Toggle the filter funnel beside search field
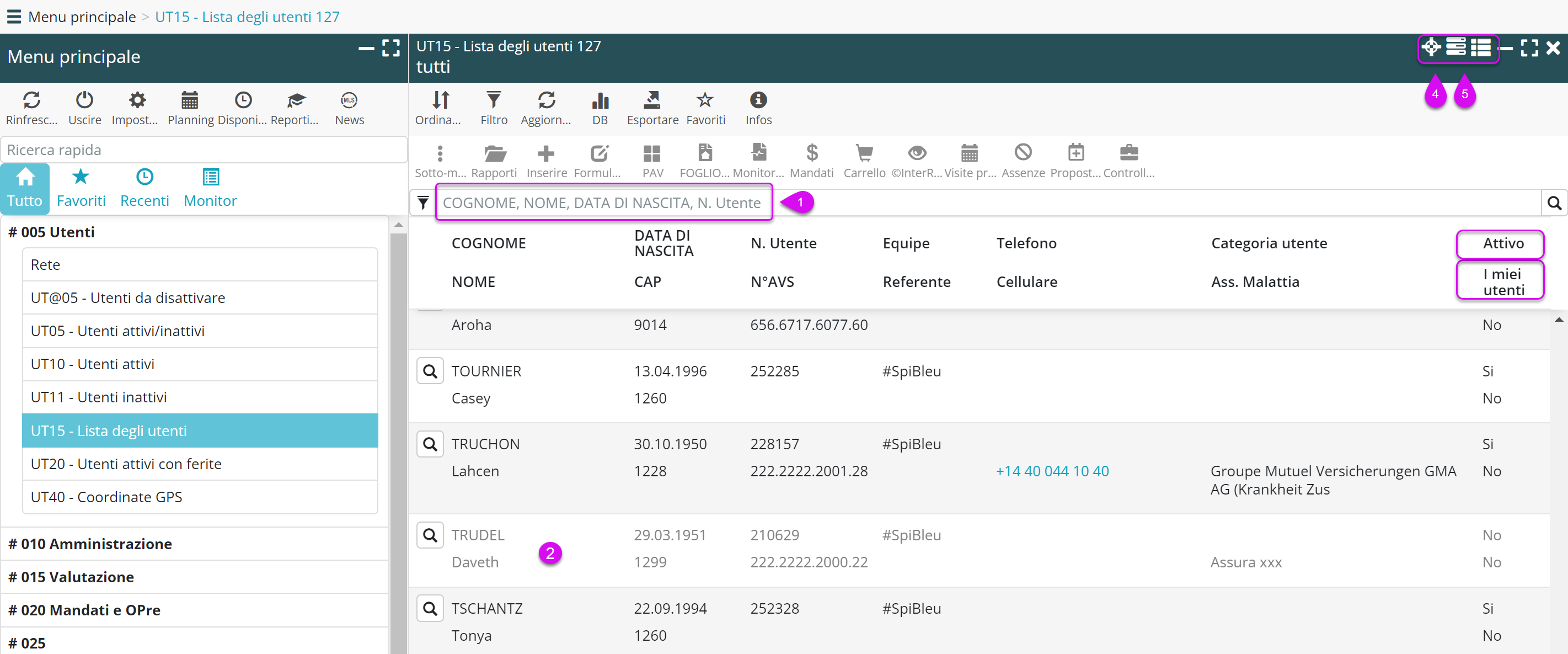 pos(423,203)
